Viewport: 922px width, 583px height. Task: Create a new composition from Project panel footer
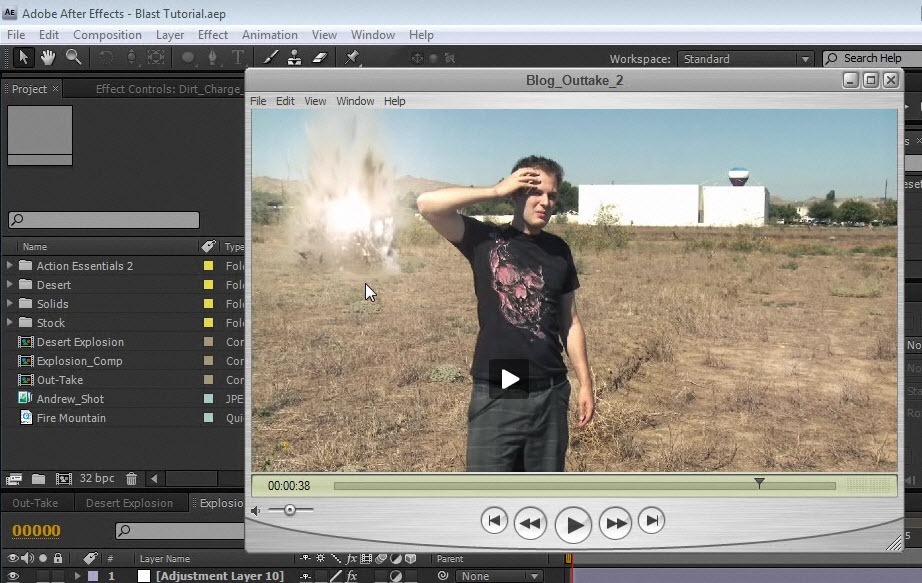tap(64, 479)
